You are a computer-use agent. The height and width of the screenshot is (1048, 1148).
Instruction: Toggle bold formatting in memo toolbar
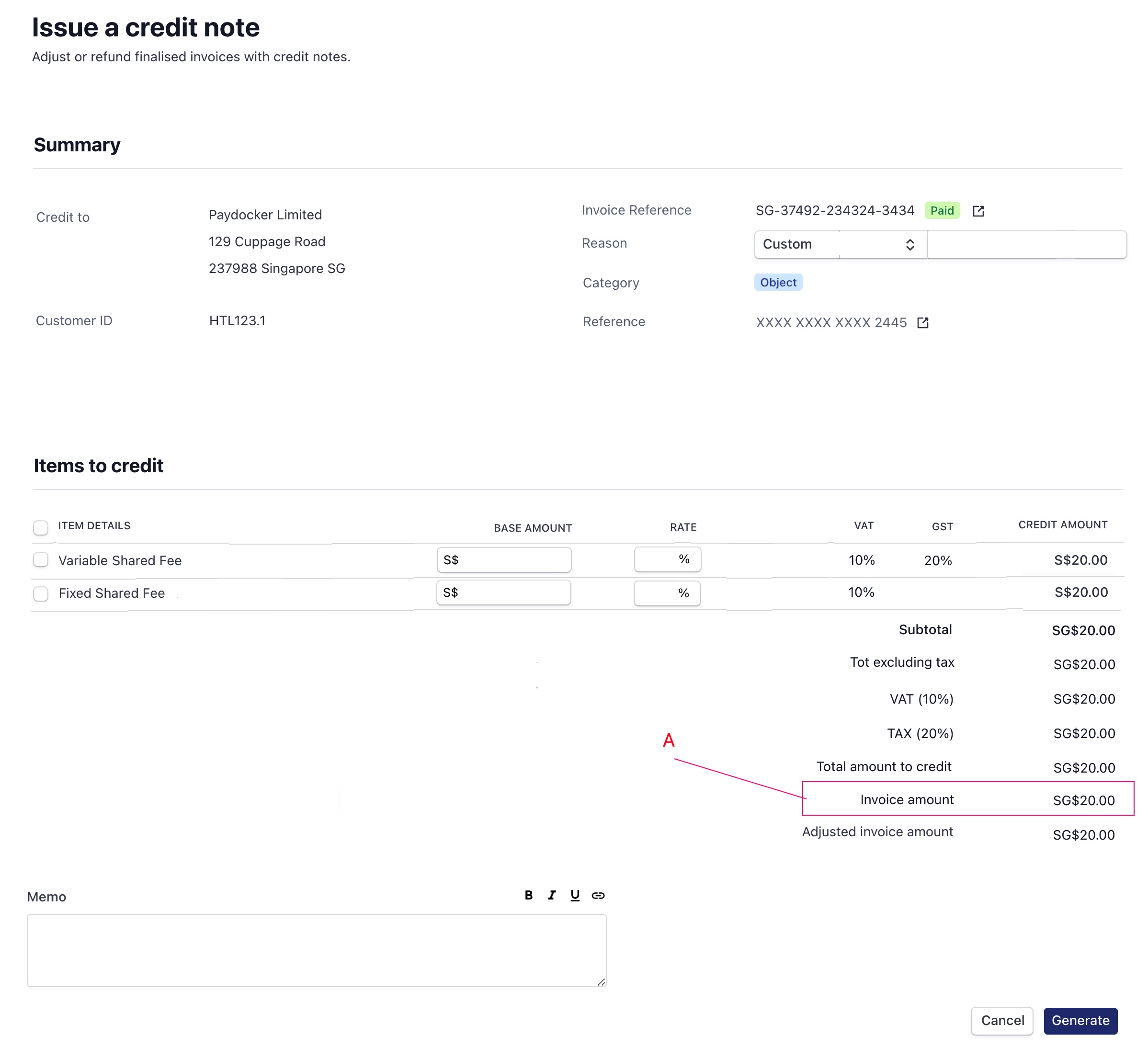(528, 895)
